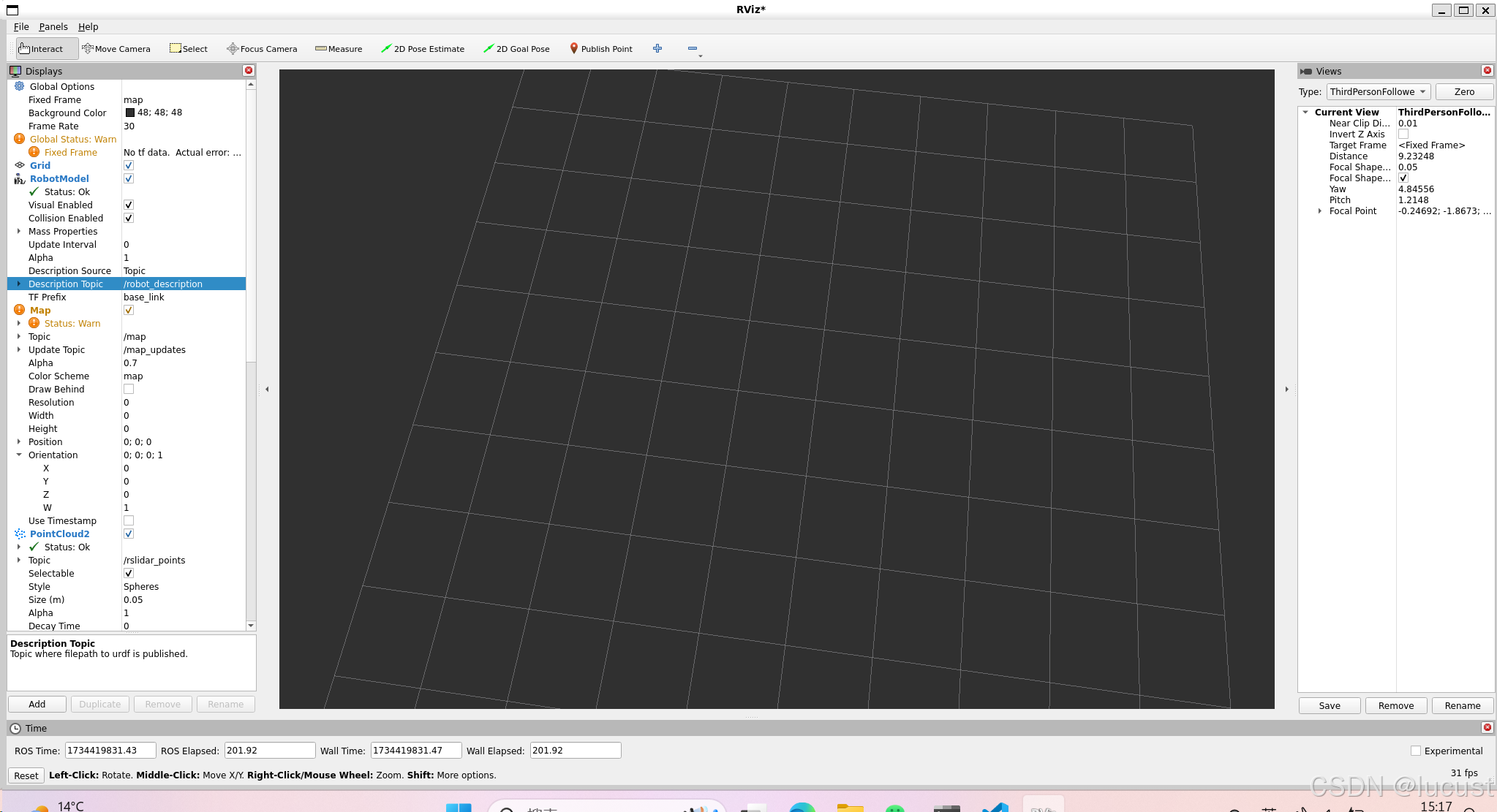Uncheck the Selectable checkbox

(x=129, y=573)
